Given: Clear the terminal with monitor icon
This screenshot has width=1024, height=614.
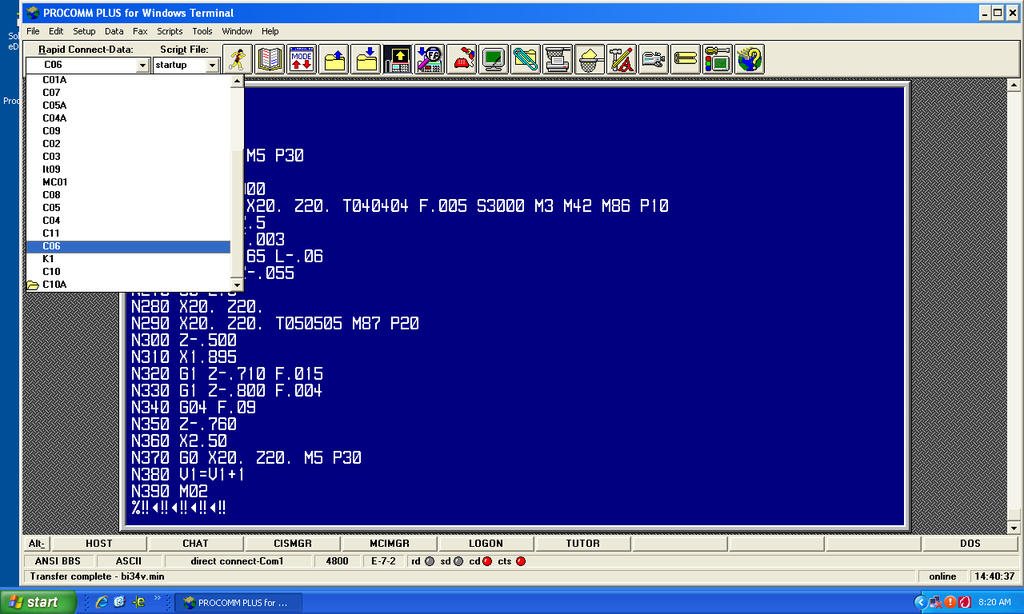Looking at the screenshot, I should coord(494,59).
